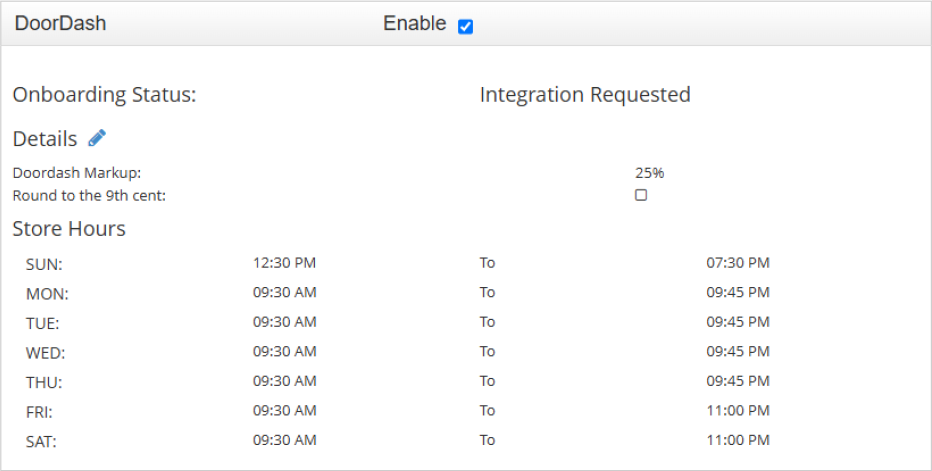Click the Onboarding Status label
Image resolution: width=932 pixels, height=471 pixels.
[104, 95]
